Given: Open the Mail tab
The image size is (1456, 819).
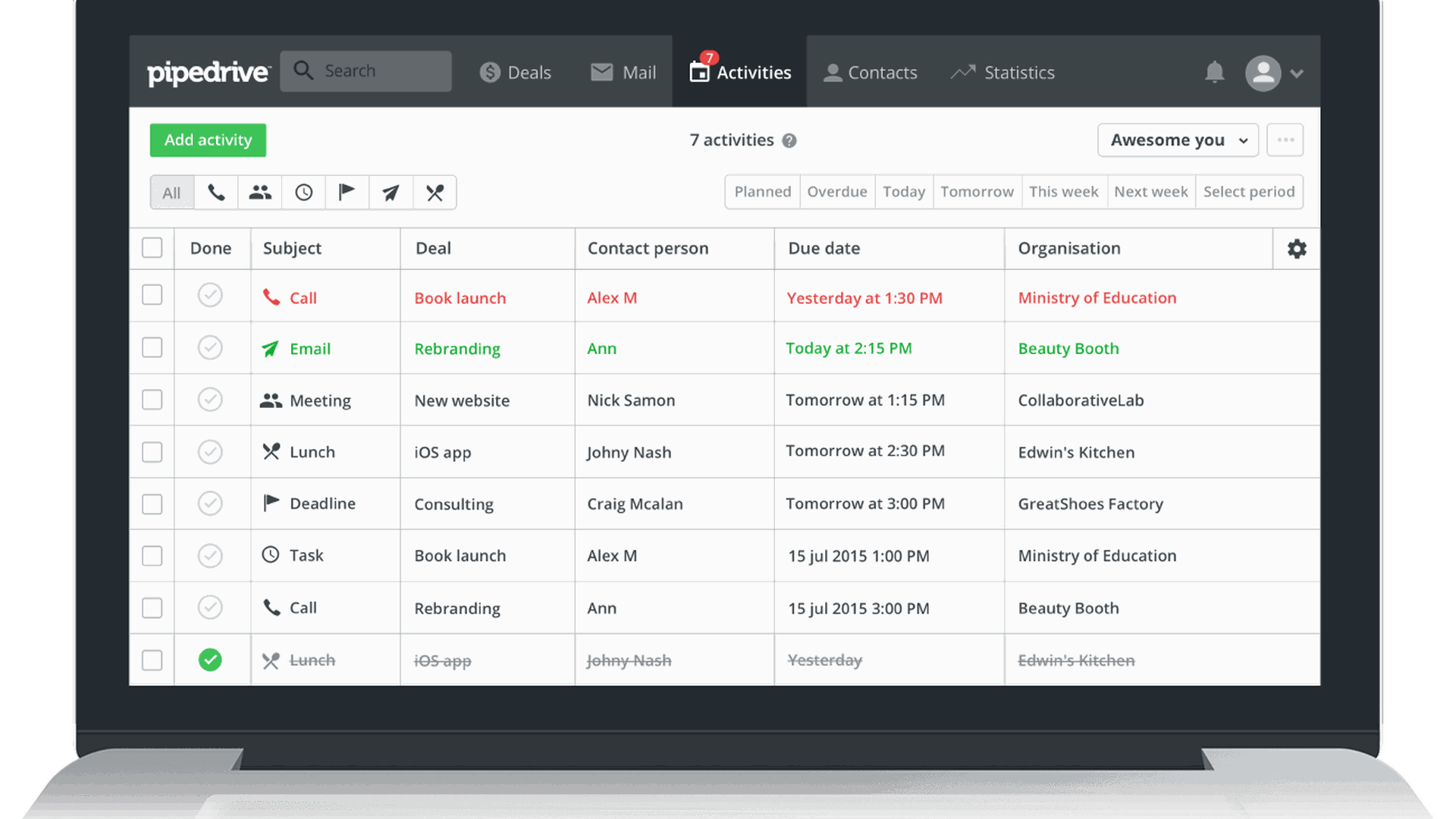Looking at the screenshot, I should 623,73.
